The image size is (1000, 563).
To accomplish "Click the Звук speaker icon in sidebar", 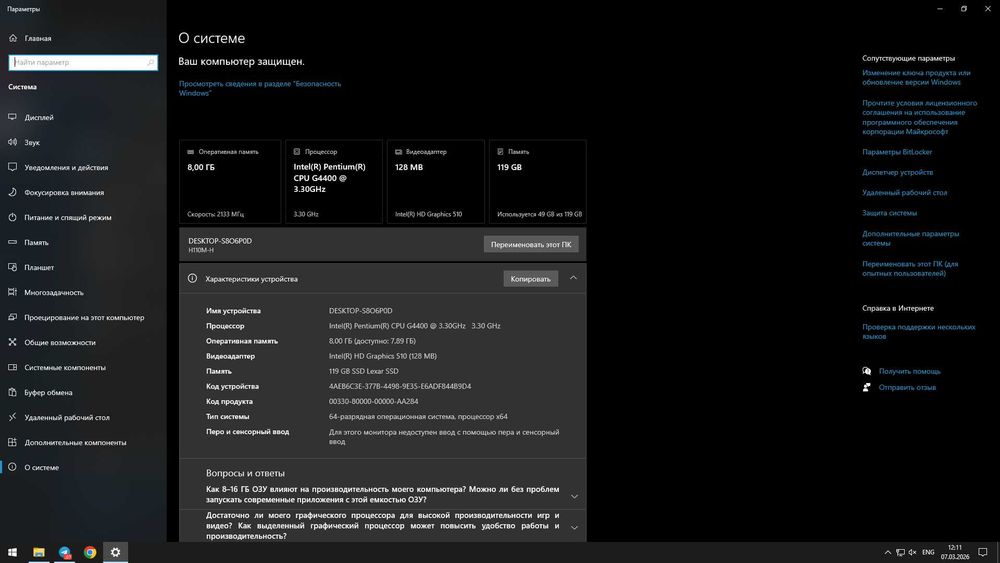I will pyautogui.click(x=13, y=142).
